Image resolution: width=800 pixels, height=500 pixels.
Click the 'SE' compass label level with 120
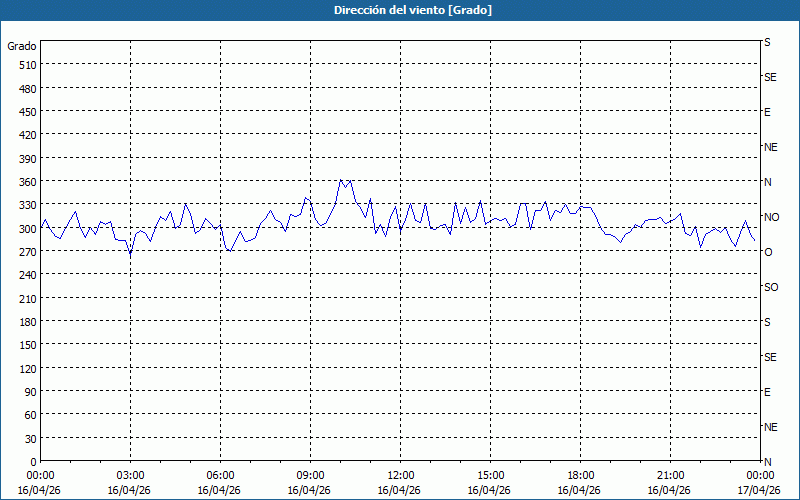(x=770, y=357)
